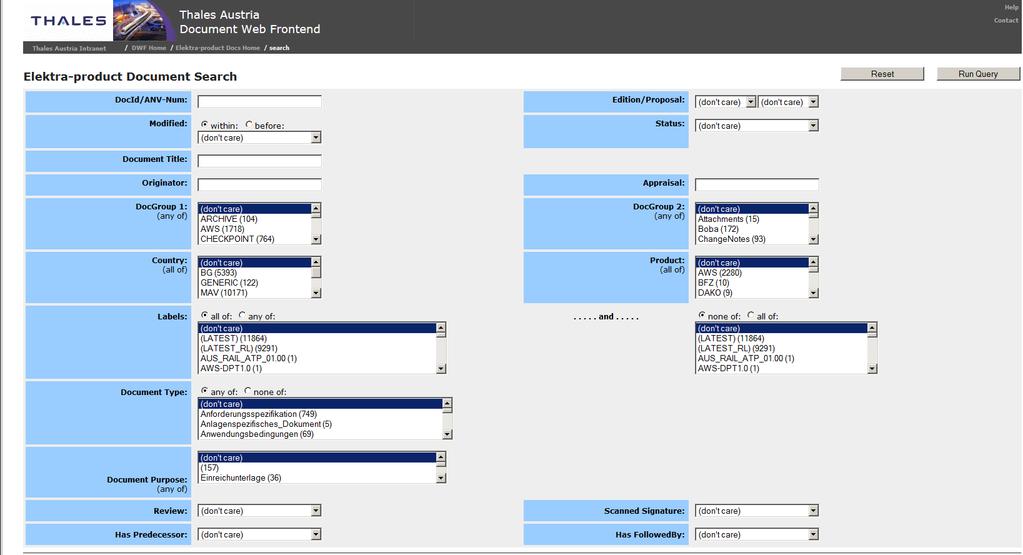Open the Contact link
The height and width of the screenshot is (555, 1023).
tap(1005, 20)
